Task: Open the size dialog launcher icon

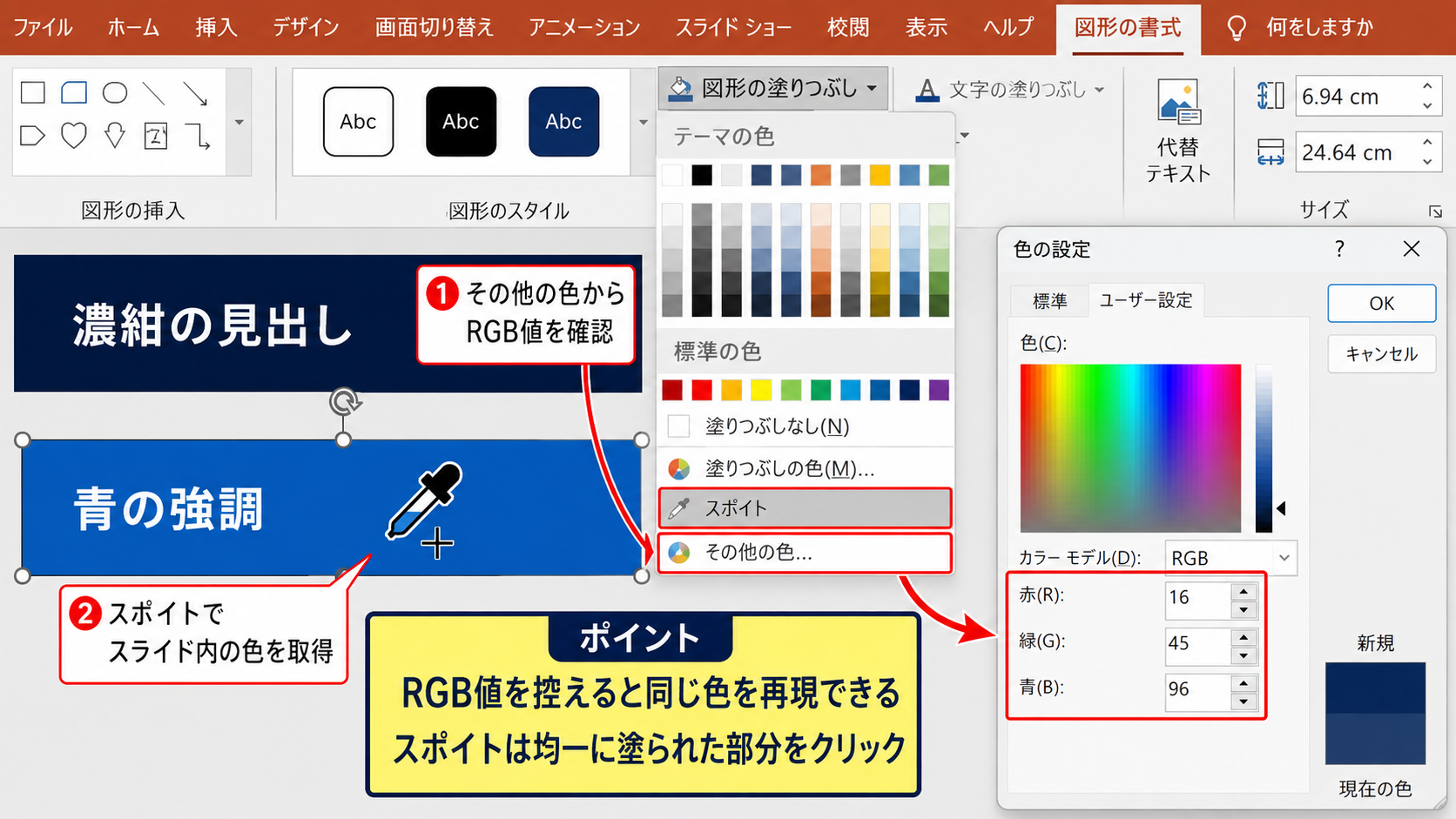Action: pos(1435,211)
